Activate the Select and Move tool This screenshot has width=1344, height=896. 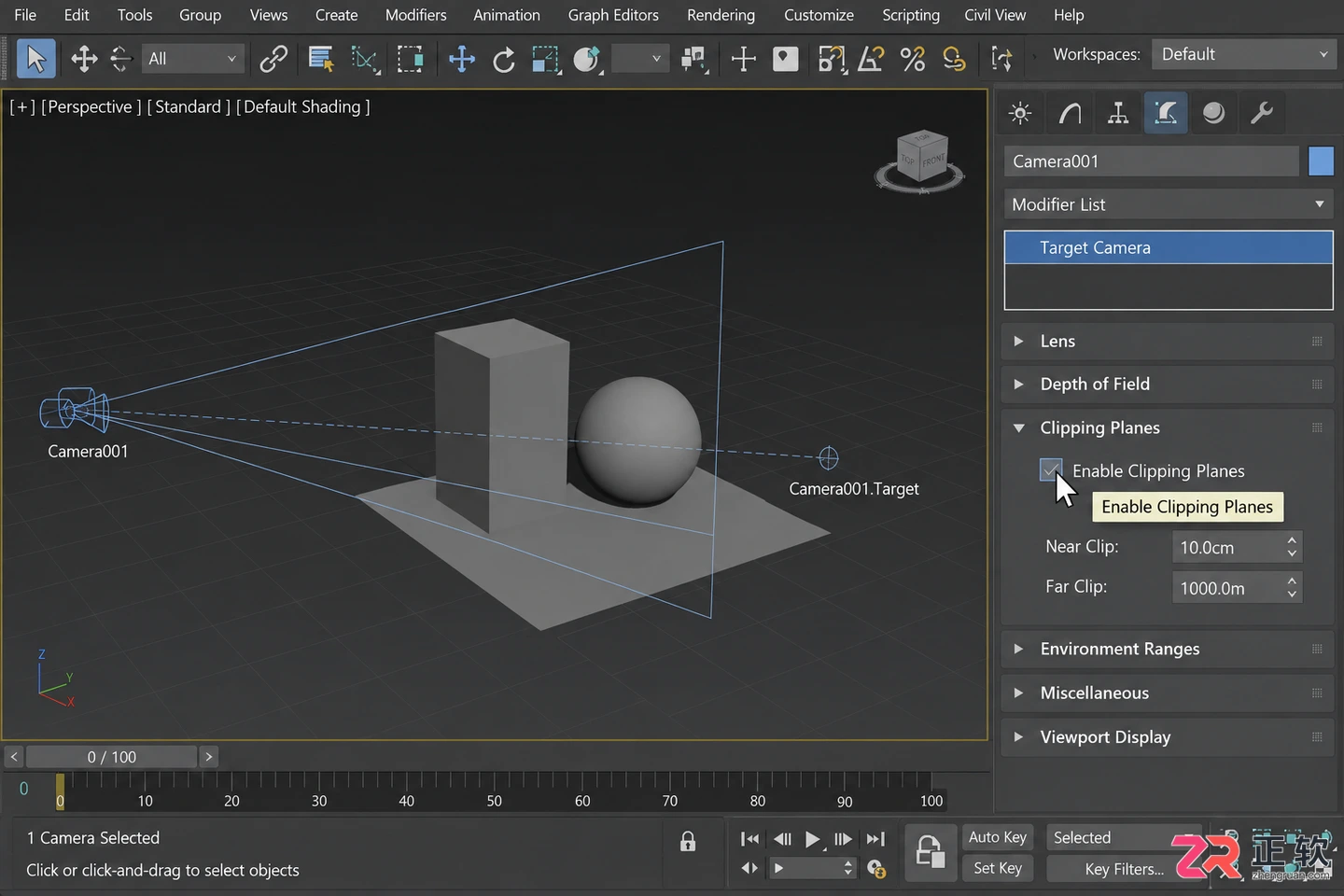462,59
